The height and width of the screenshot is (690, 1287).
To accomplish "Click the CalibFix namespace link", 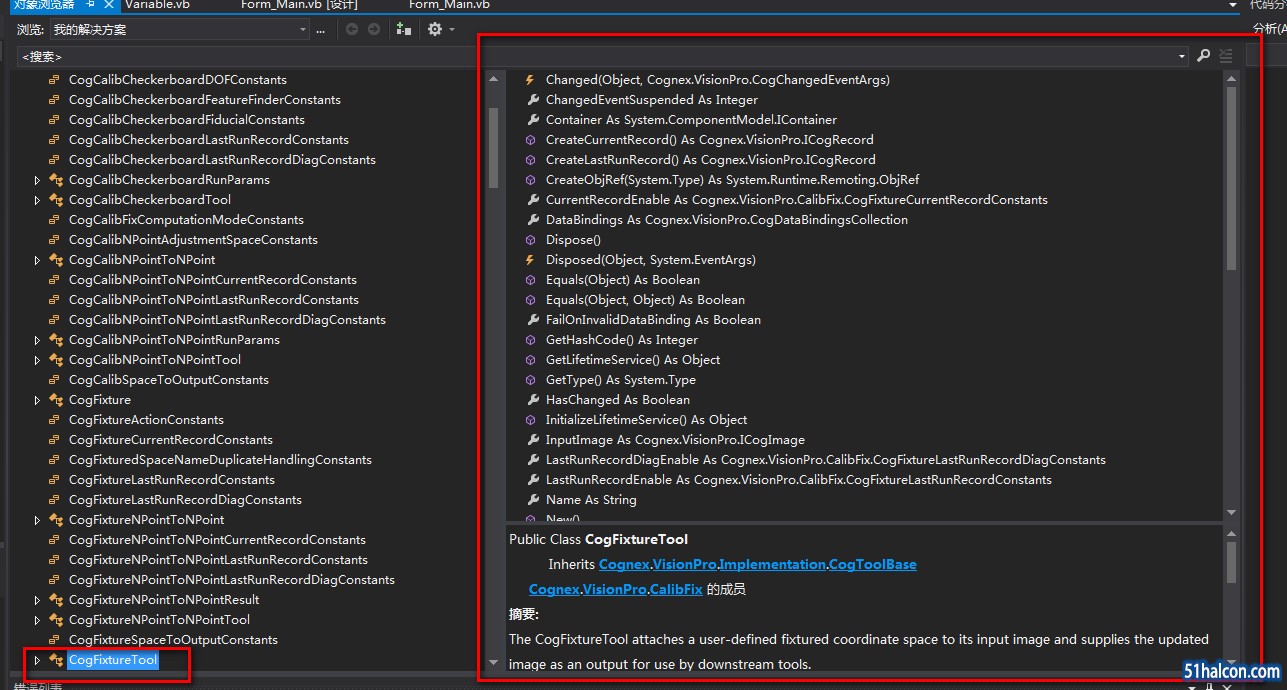I will coord(676,590).
